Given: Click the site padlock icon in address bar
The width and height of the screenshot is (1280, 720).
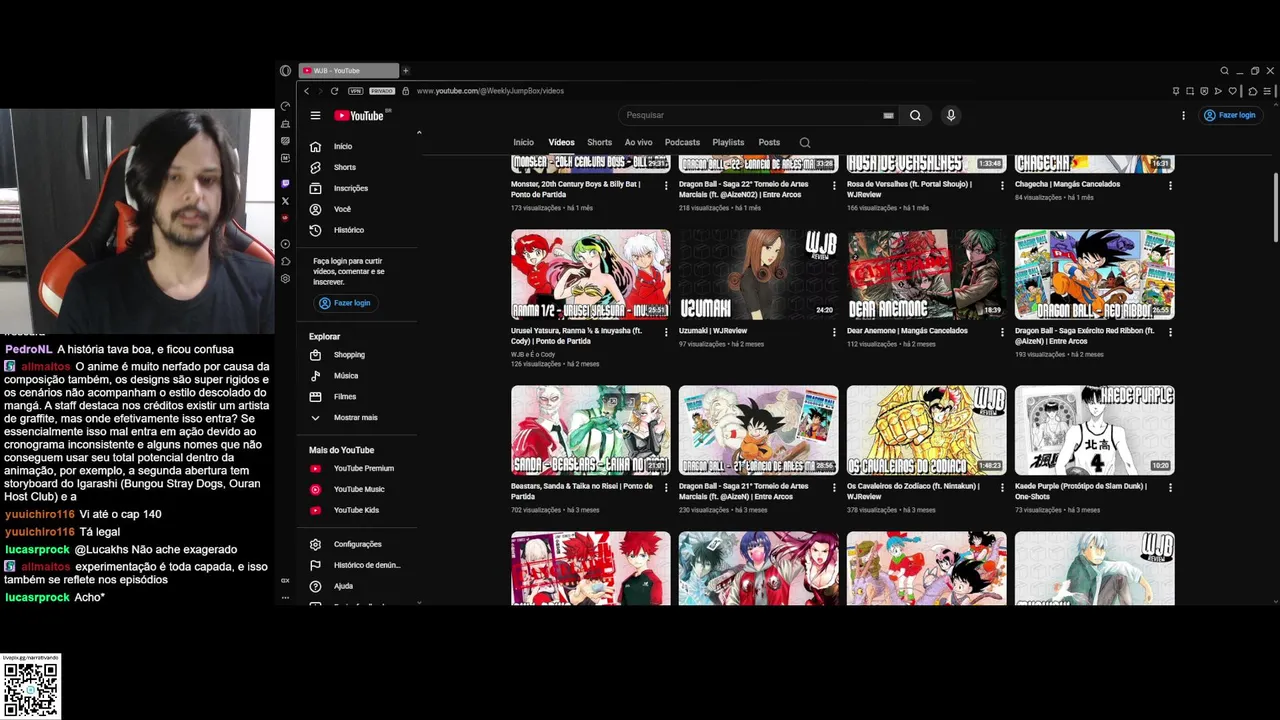Looking at the screenshot, I should (408, 91).
